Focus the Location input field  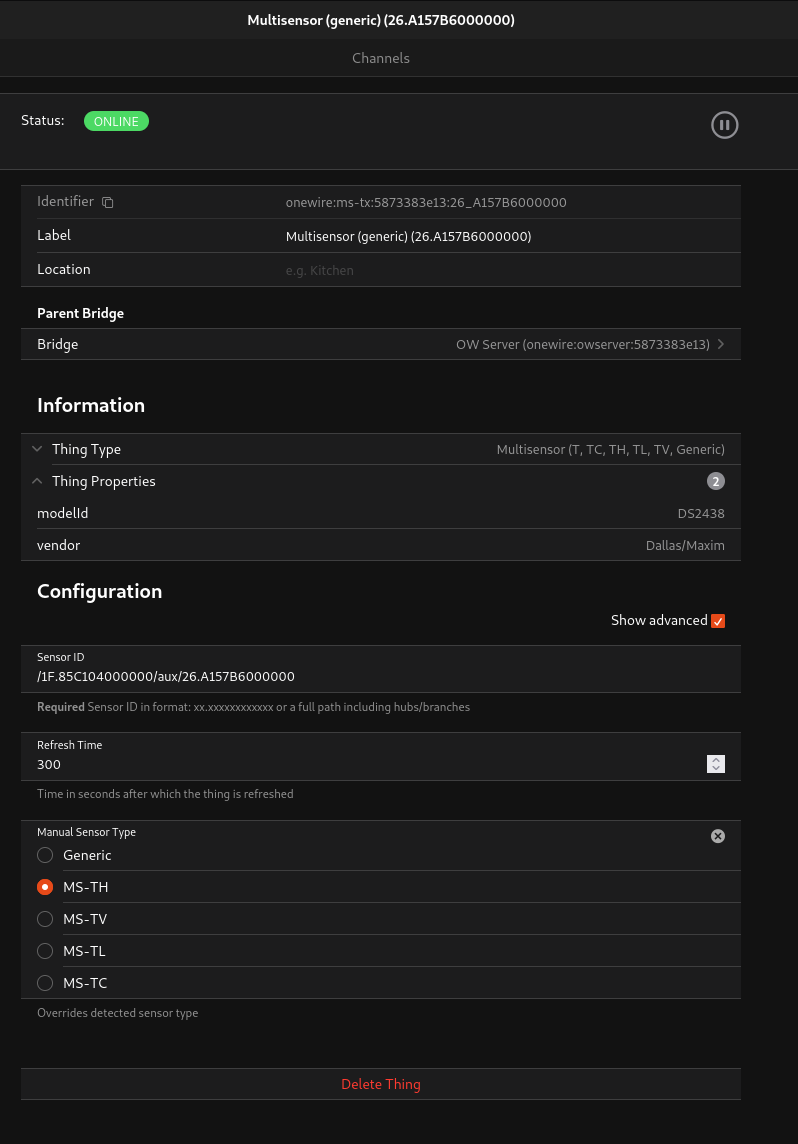tap(500, 270)
